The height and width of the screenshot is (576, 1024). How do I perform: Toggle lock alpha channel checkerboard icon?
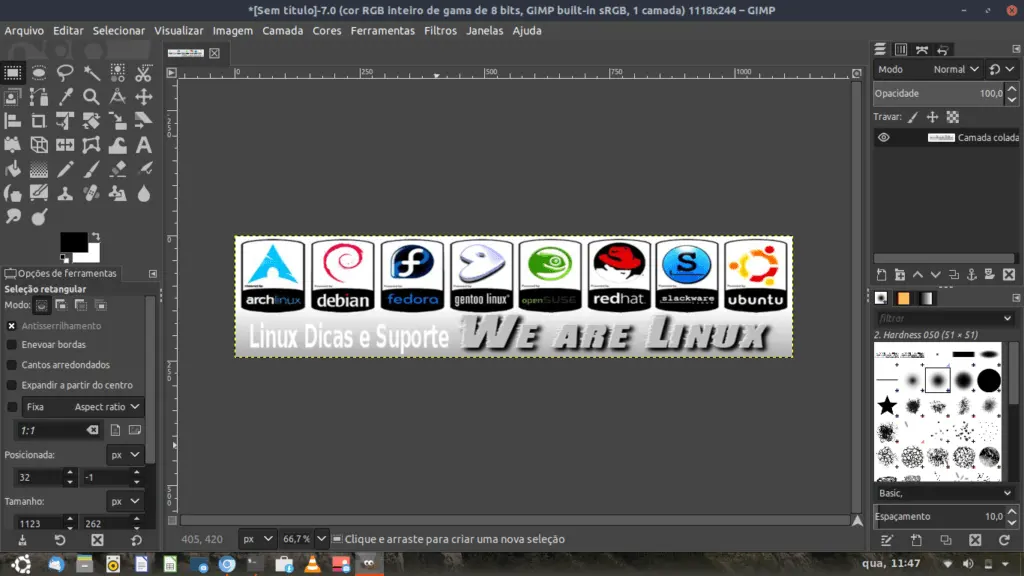953,117
